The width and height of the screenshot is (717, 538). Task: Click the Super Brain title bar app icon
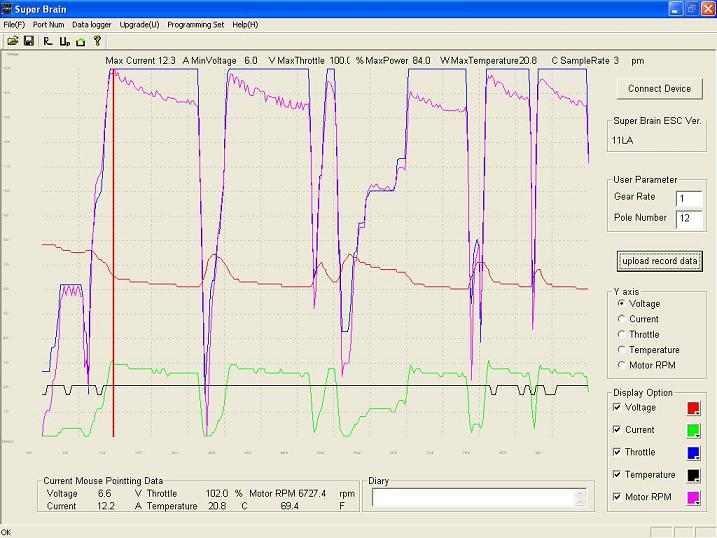click(6, 9)
